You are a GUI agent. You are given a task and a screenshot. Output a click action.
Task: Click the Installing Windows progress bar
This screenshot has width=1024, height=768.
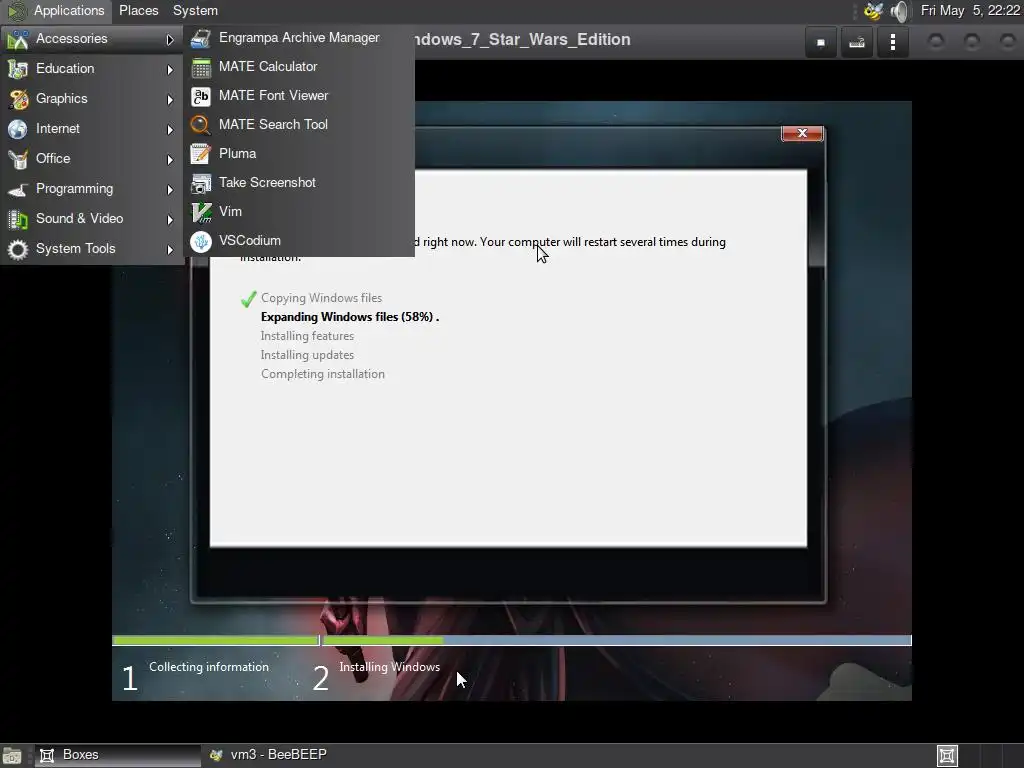617,641
